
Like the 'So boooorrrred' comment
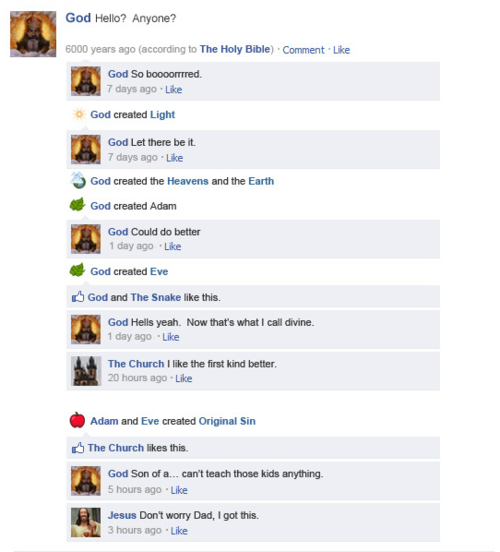[174, 89]
